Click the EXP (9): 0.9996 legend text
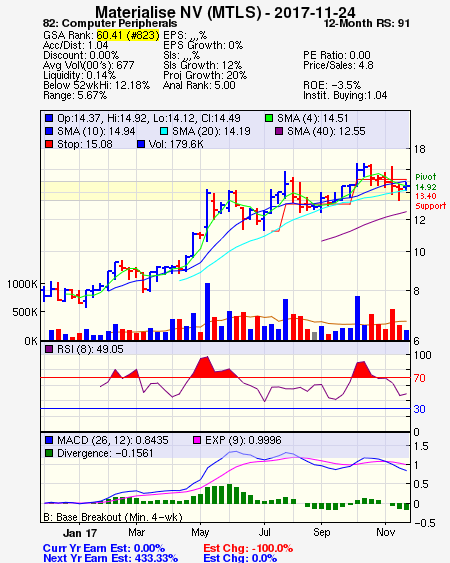The image size is (450, 563). 243,440
